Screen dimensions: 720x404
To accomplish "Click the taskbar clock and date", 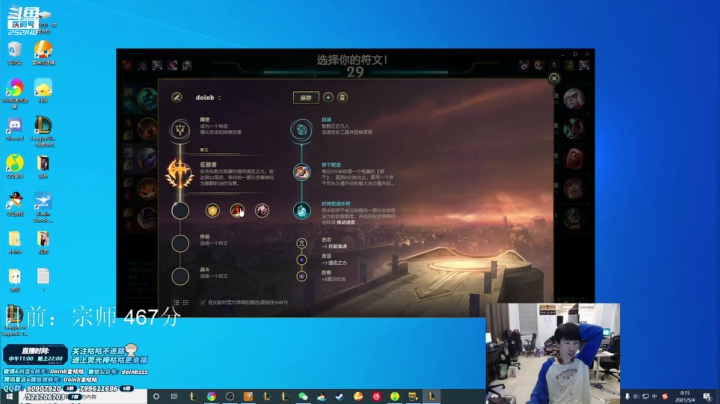I will coord(685,396).
